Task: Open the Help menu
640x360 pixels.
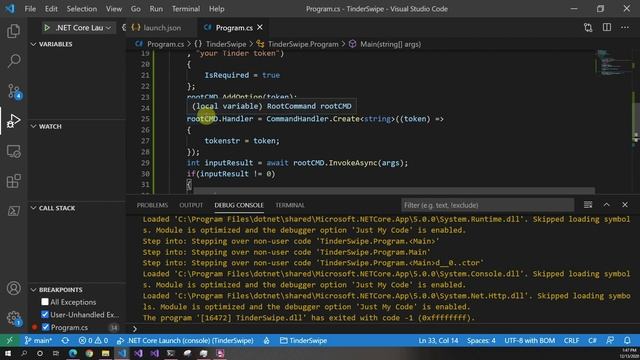Action: point(217,9)
